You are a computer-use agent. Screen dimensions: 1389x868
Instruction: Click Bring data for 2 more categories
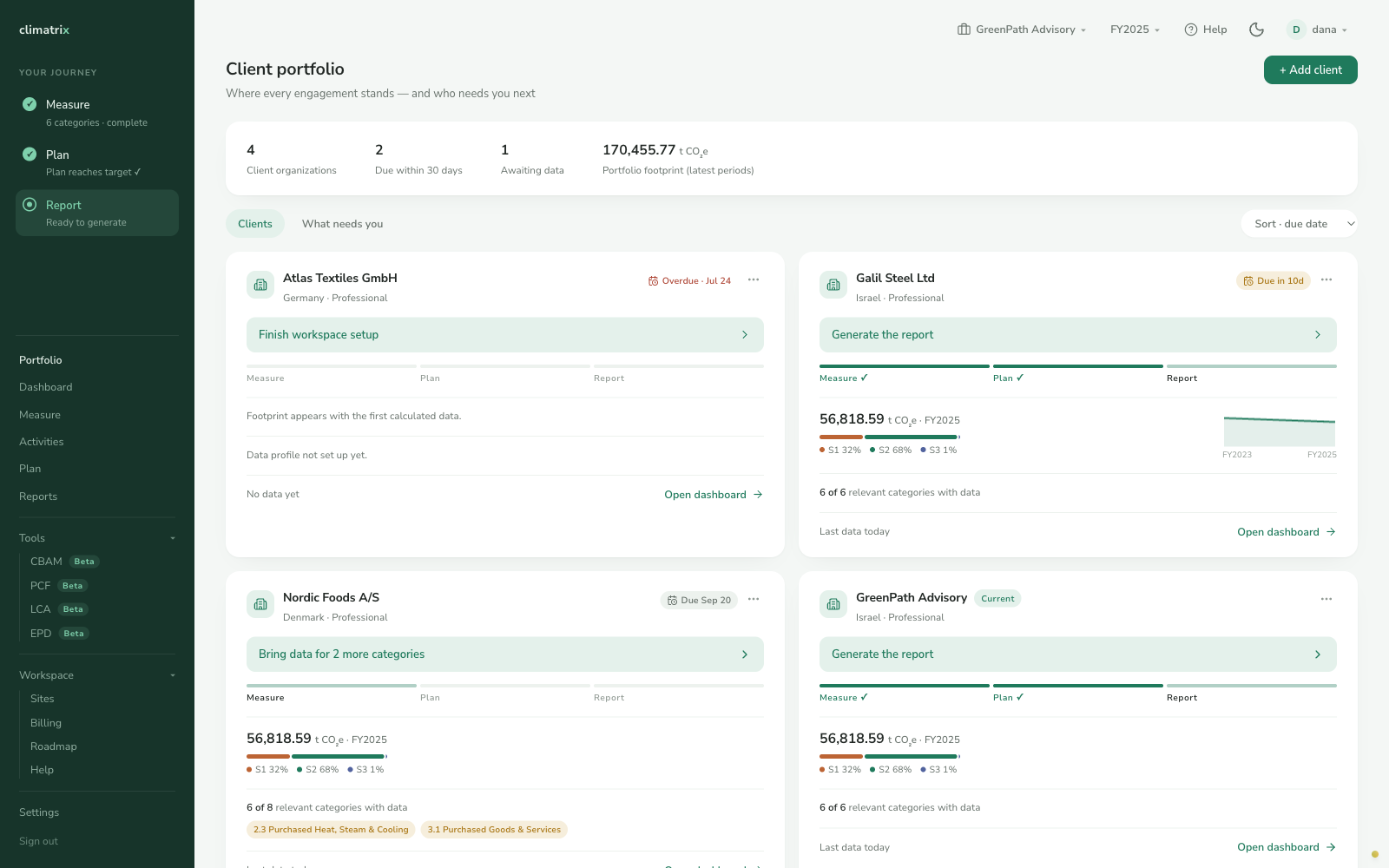pos(505,654)
